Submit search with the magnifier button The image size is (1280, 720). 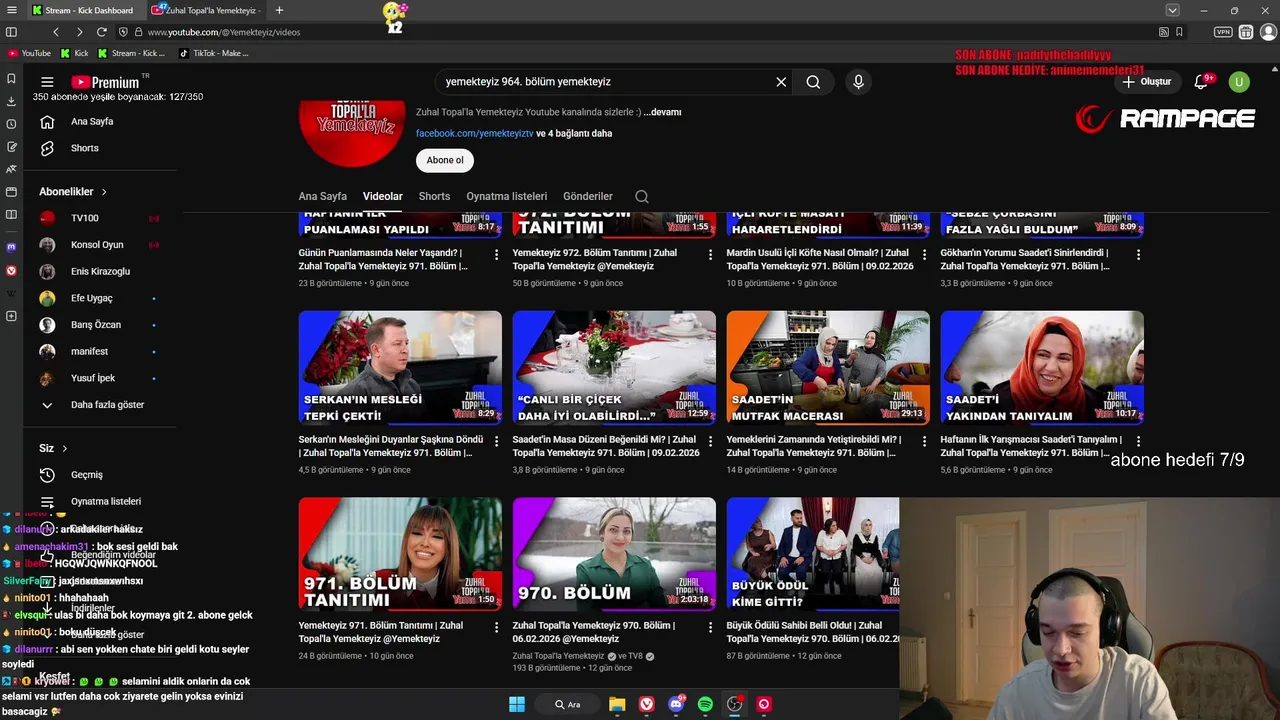pyautogui.click(x=813, y=82)
